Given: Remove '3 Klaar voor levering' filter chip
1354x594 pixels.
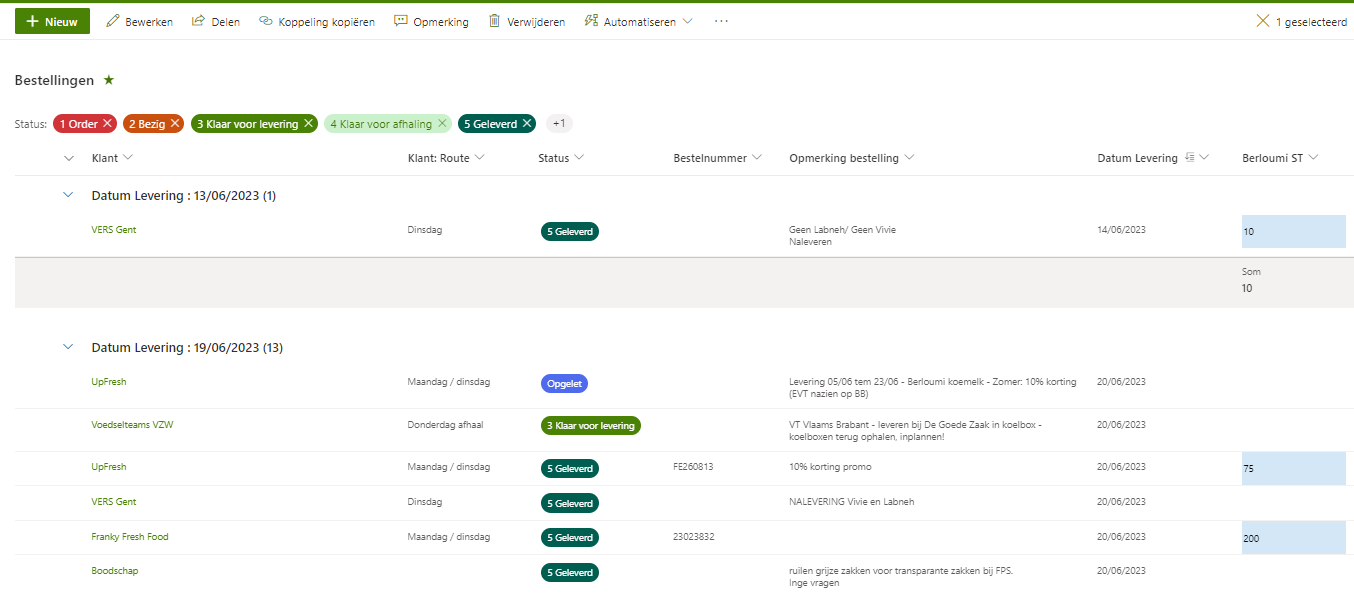Looking at the screenshot, I should [x=308, y=124].
